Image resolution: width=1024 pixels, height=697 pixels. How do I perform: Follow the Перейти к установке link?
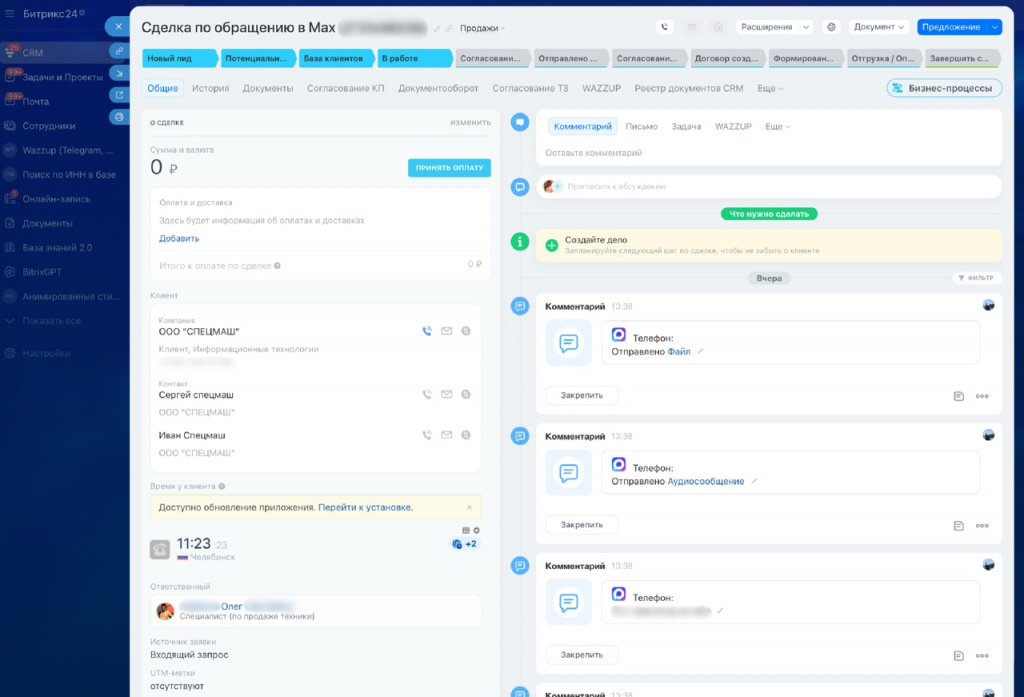point(365,508)
